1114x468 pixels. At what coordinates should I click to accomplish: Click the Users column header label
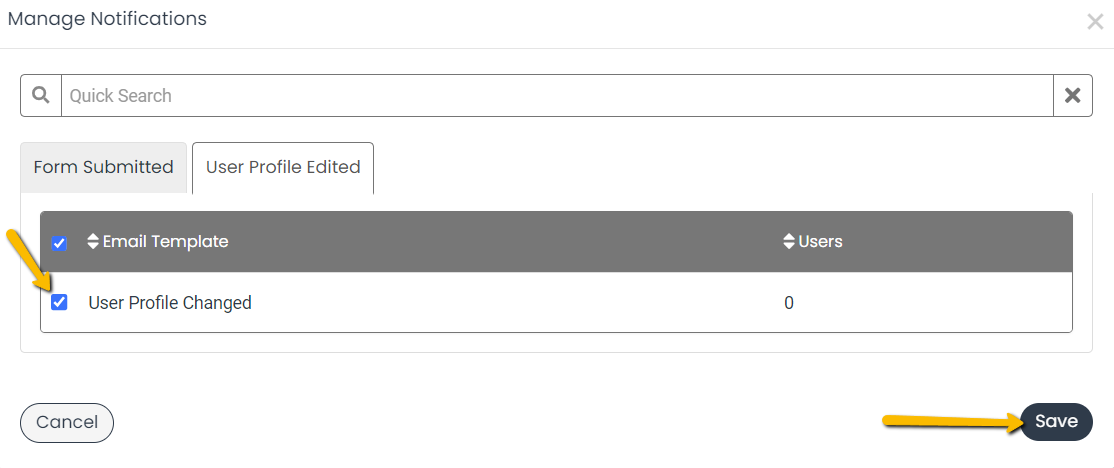click(821, 241)
